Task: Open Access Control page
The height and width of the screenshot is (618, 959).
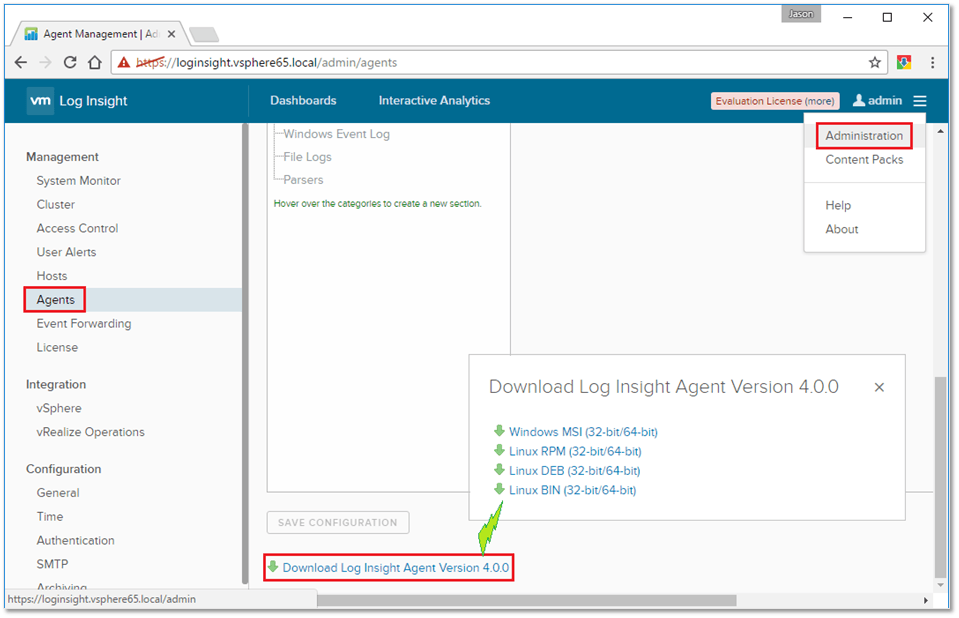Action: (77, 229)
